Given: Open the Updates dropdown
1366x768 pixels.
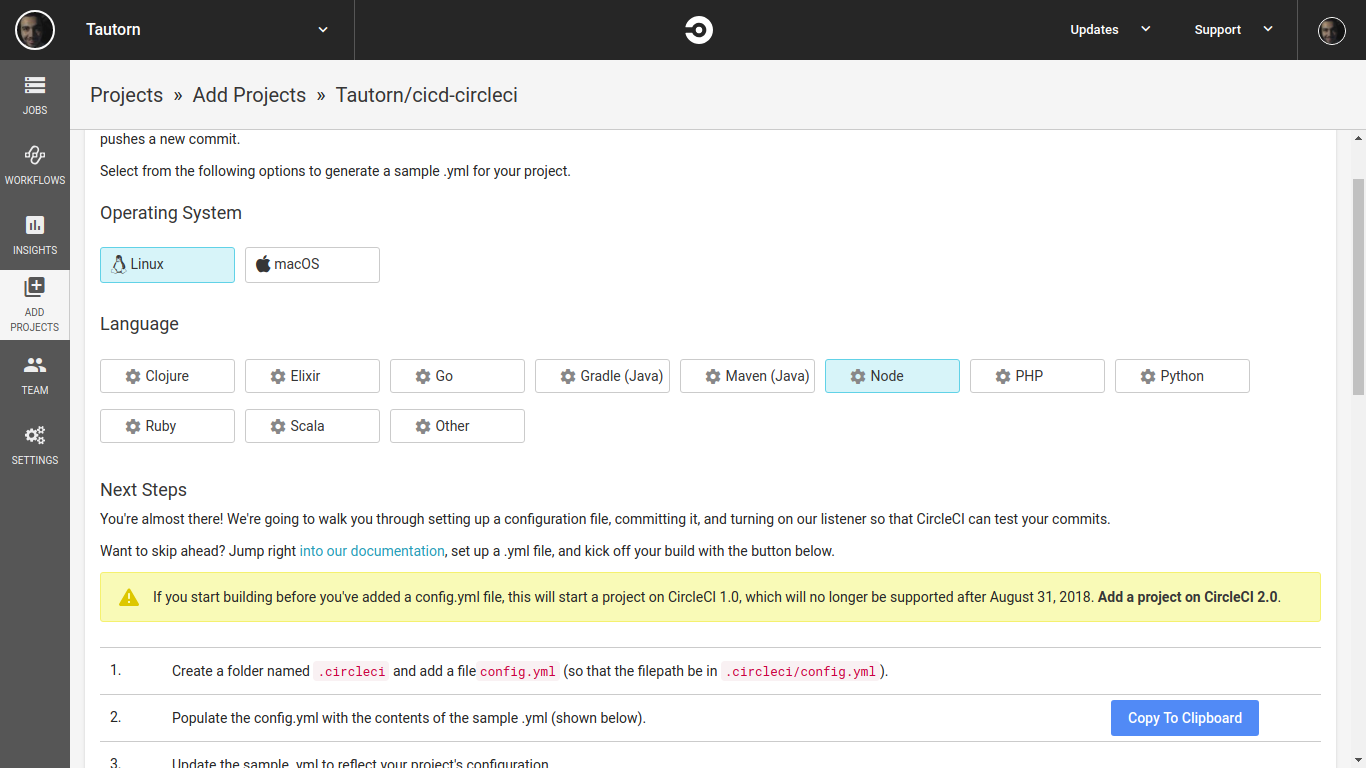Looking at the screenshot, I should click(1110, 30).
